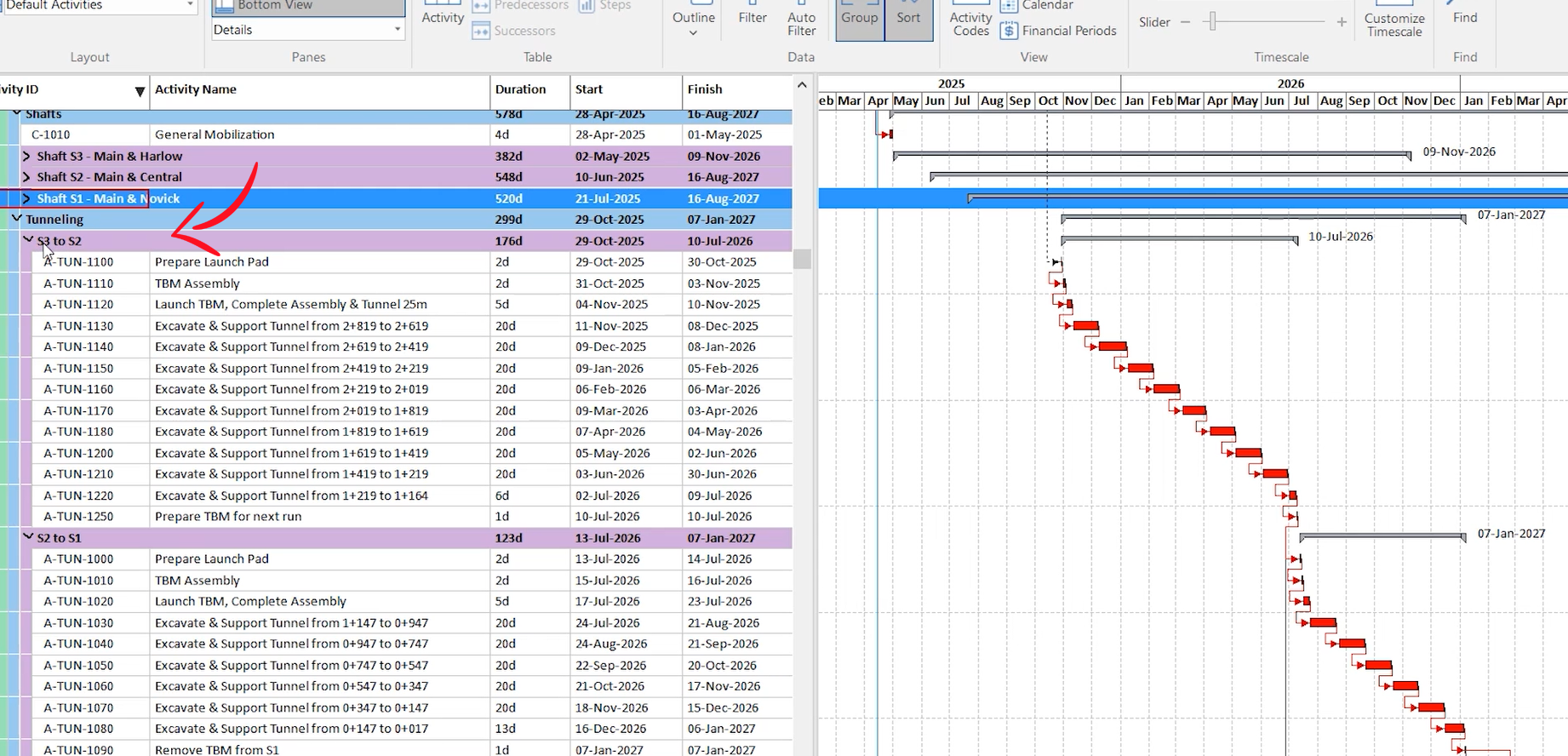Viewport: 1568px width, 756px height.
Task: Click the timescale slider plus icon
Action: tap(1342, 22)
